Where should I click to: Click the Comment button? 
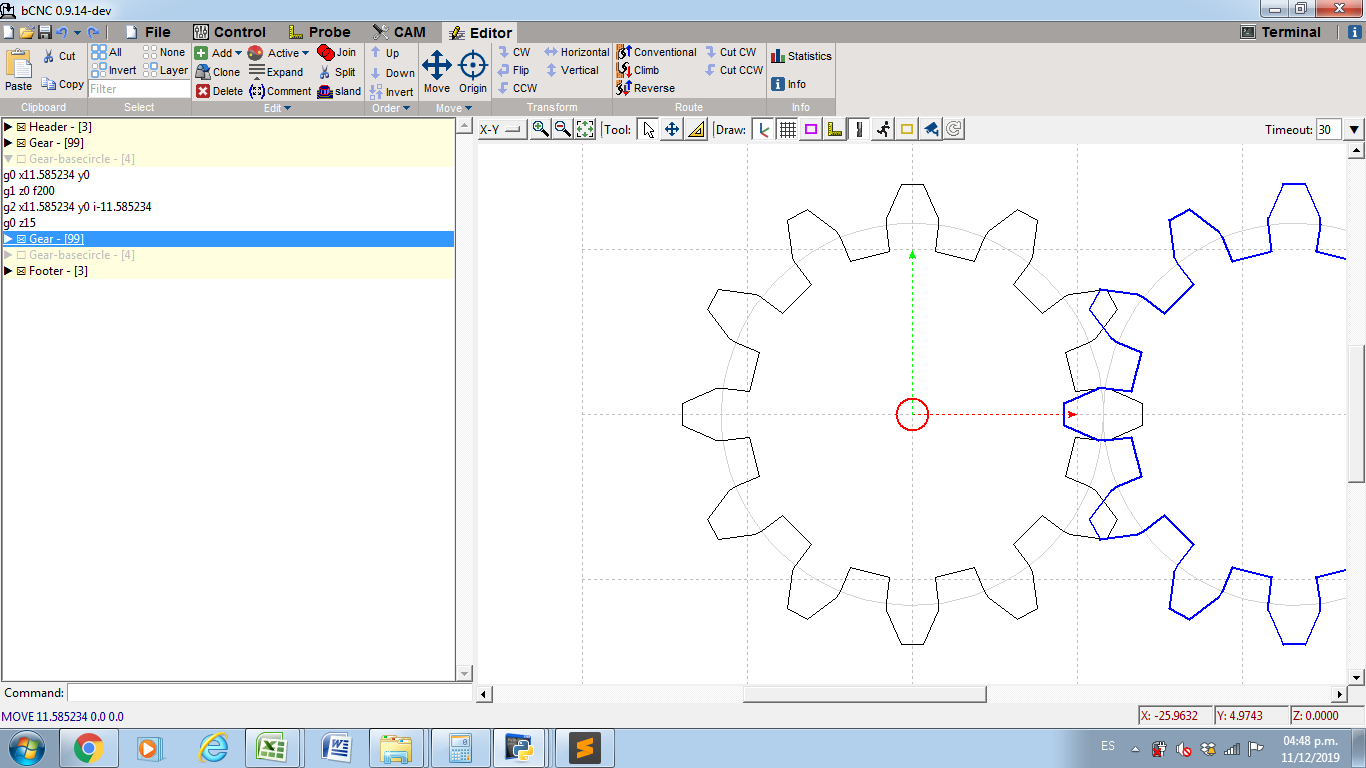coord(280,91)
